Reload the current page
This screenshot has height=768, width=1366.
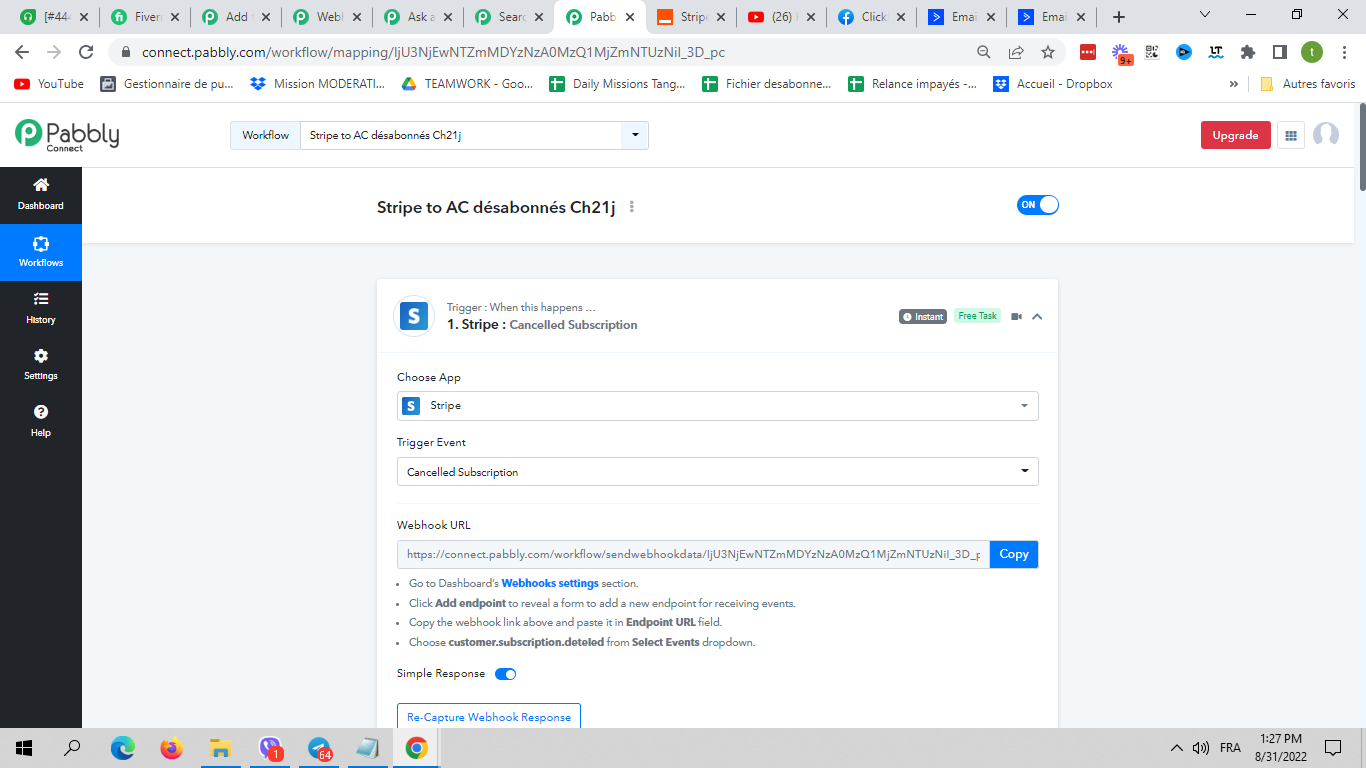tap(87, 52)
